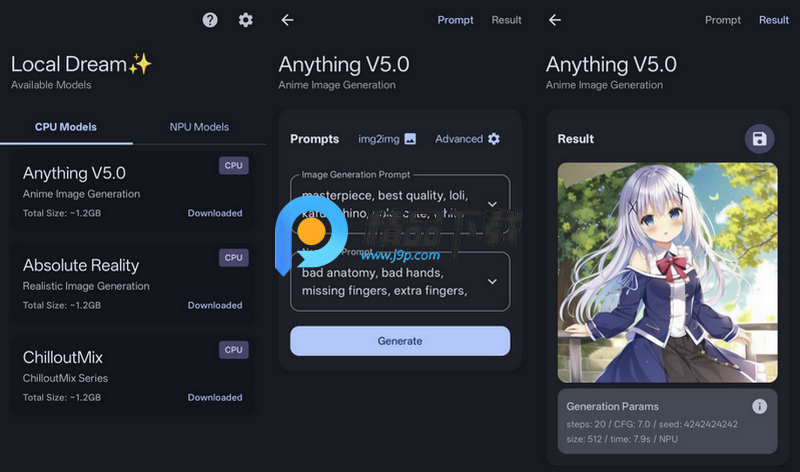Click CPU badge on Anything V5.0
Image resolution: width=800 pixels, height=472 pixels.
pyautogui.click(x=234, y=165)
